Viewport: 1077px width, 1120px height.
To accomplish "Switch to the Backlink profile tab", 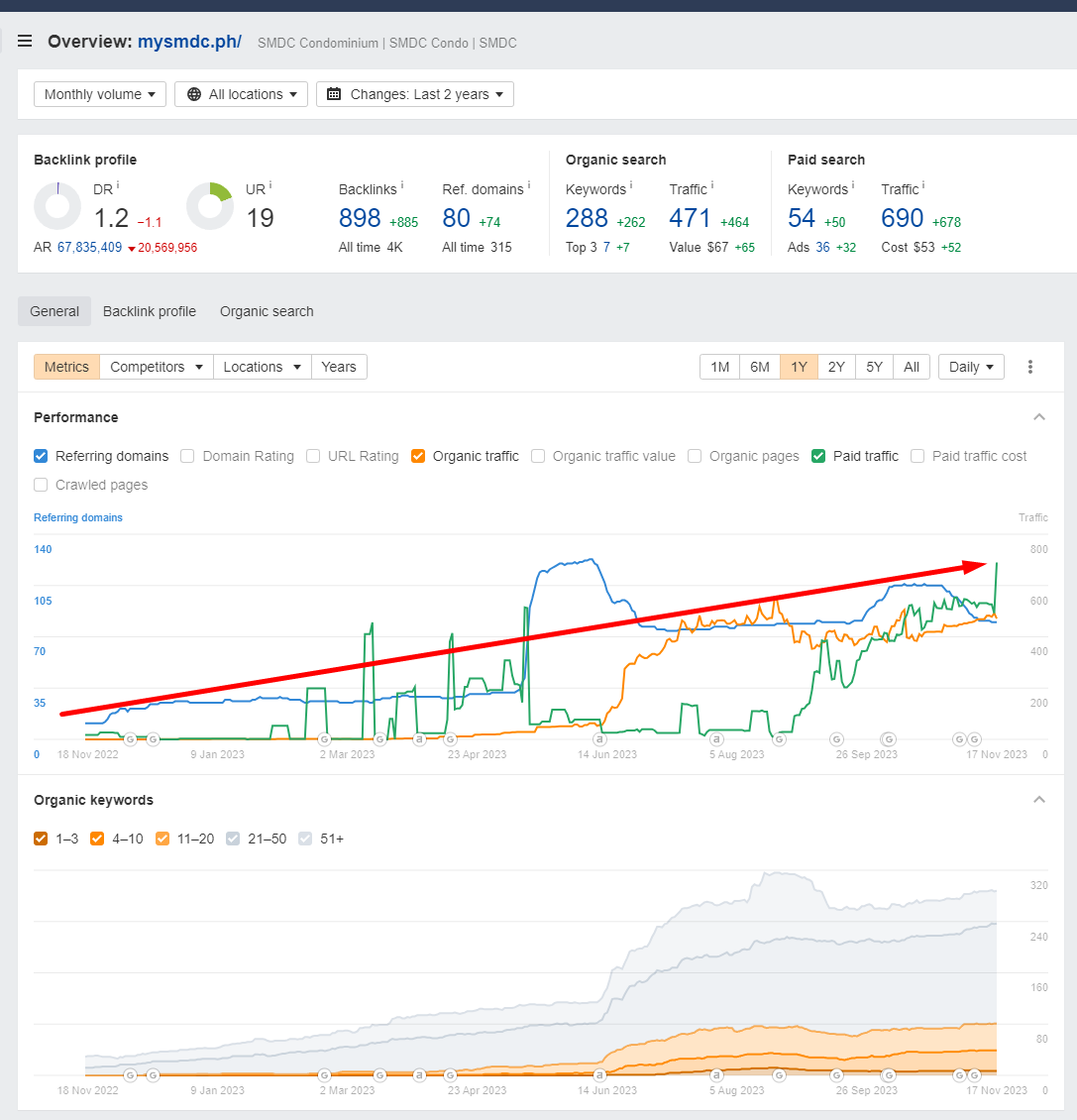I will pos(149,310).
